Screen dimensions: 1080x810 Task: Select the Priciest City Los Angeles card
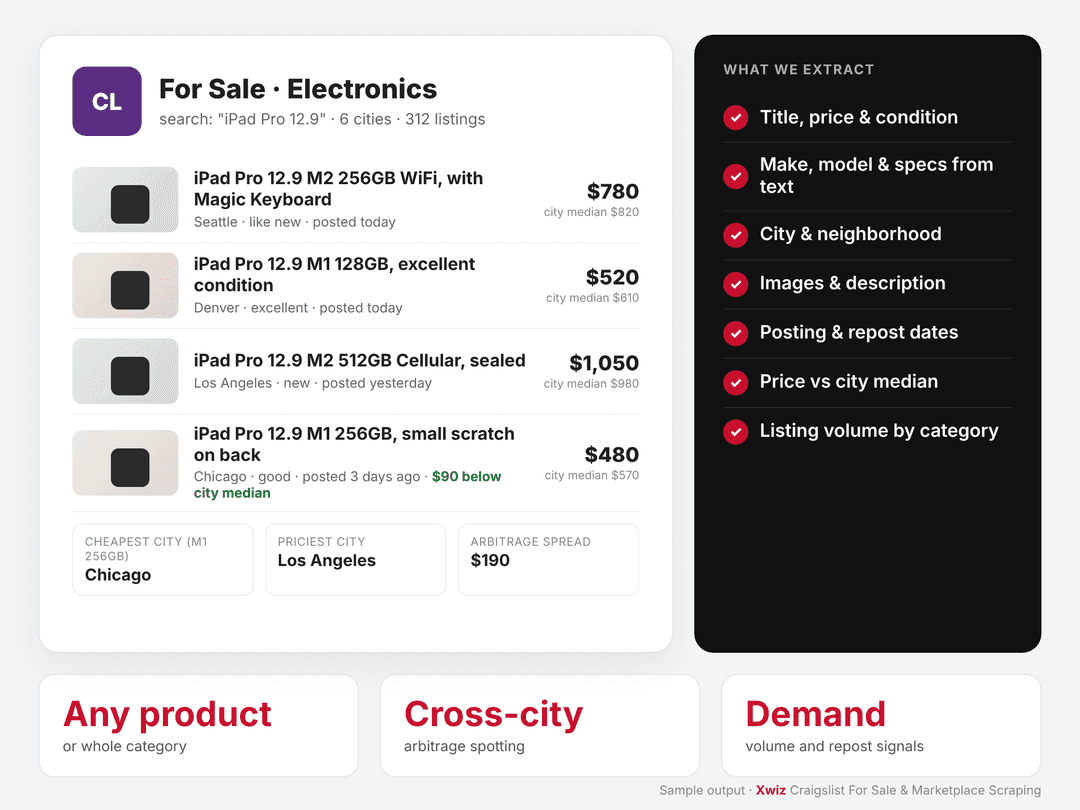(x=355, y=559)
